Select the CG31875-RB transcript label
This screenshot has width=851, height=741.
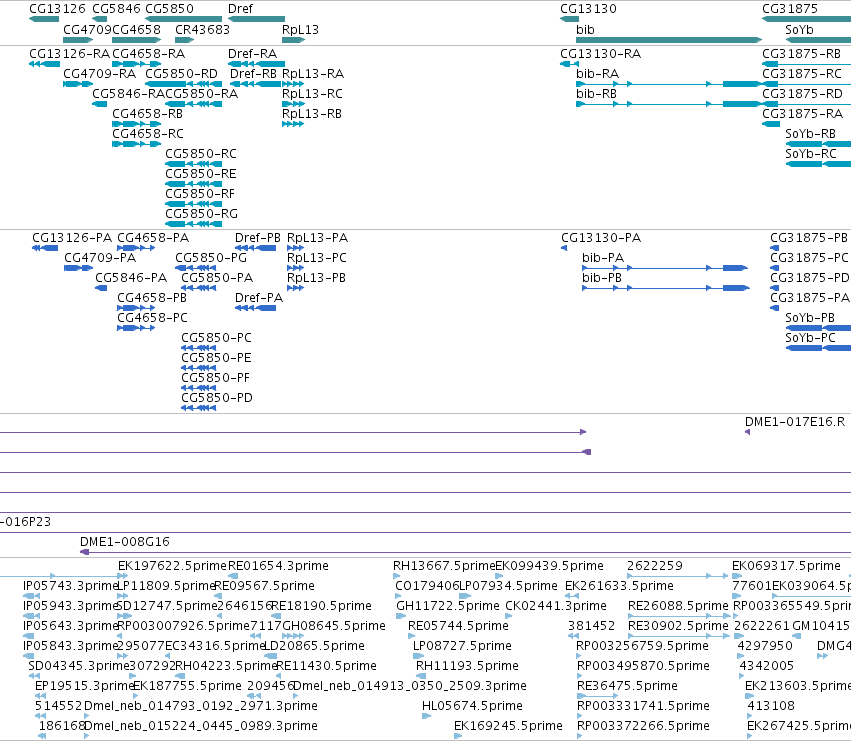(x=801, y=54)
